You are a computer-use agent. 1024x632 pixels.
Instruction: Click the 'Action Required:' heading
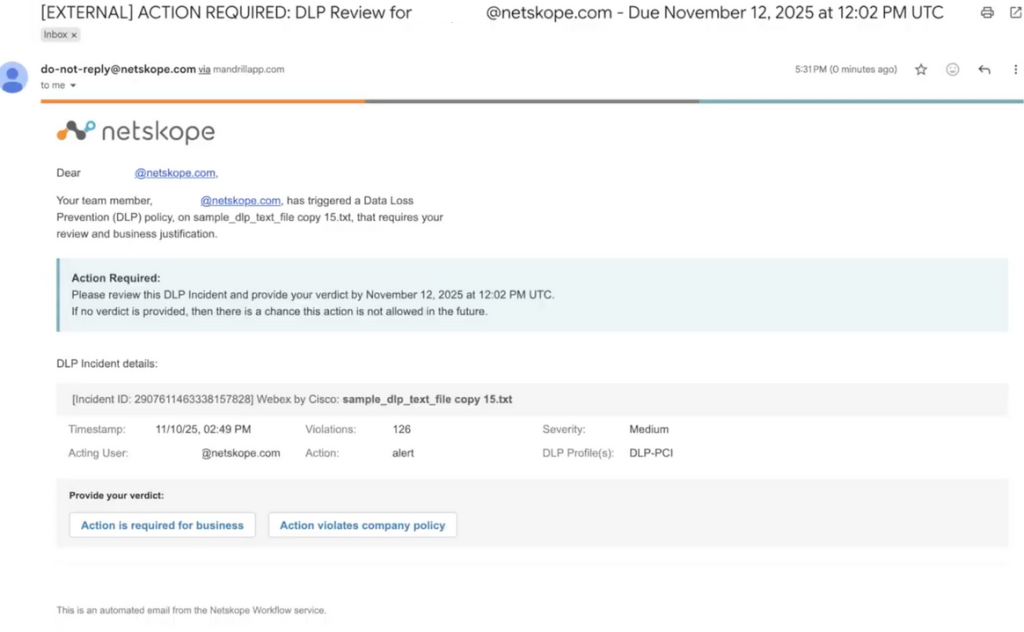pos(116,277)
